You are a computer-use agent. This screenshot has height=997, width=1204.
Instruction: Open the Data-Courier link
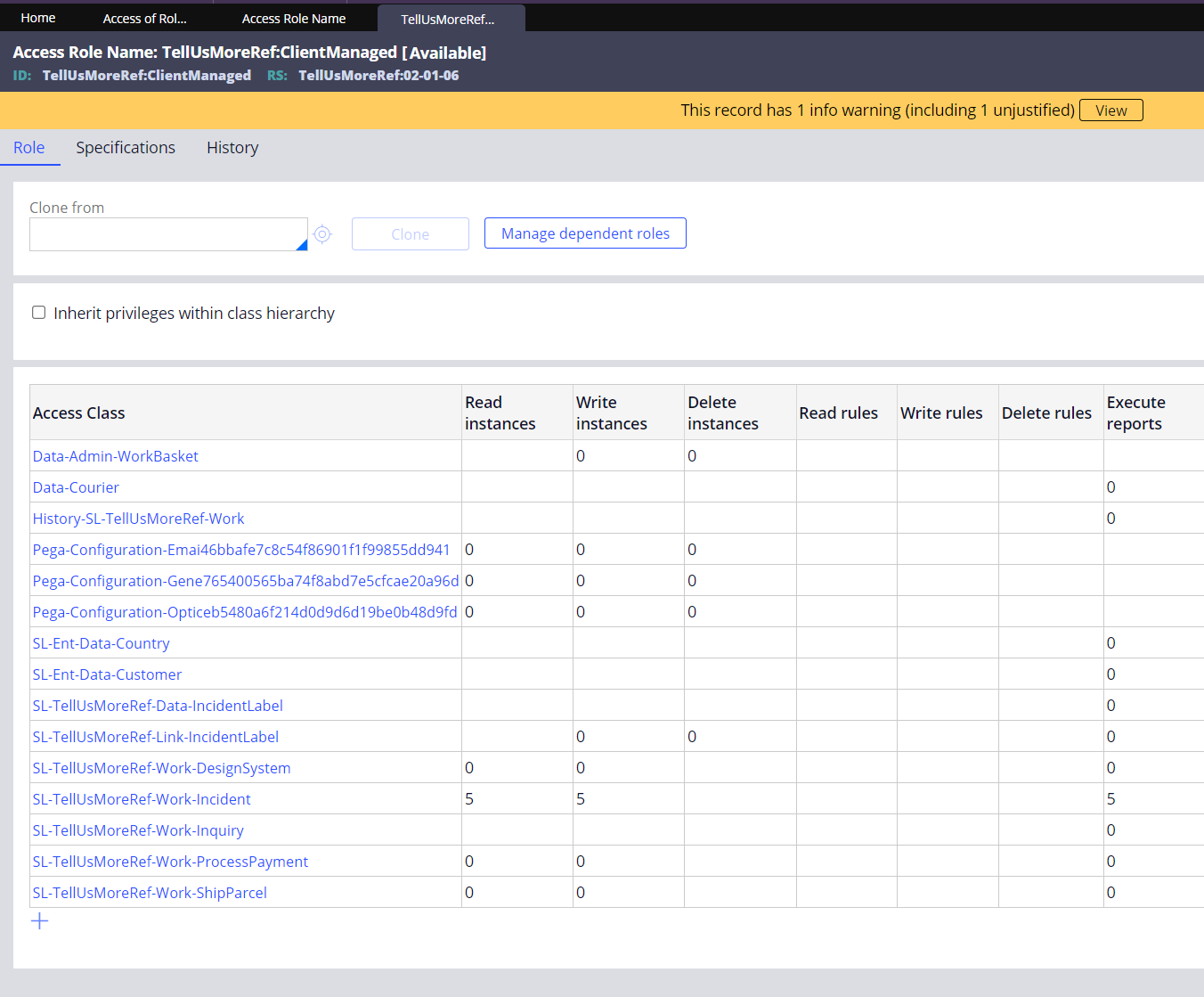(76, 487)
